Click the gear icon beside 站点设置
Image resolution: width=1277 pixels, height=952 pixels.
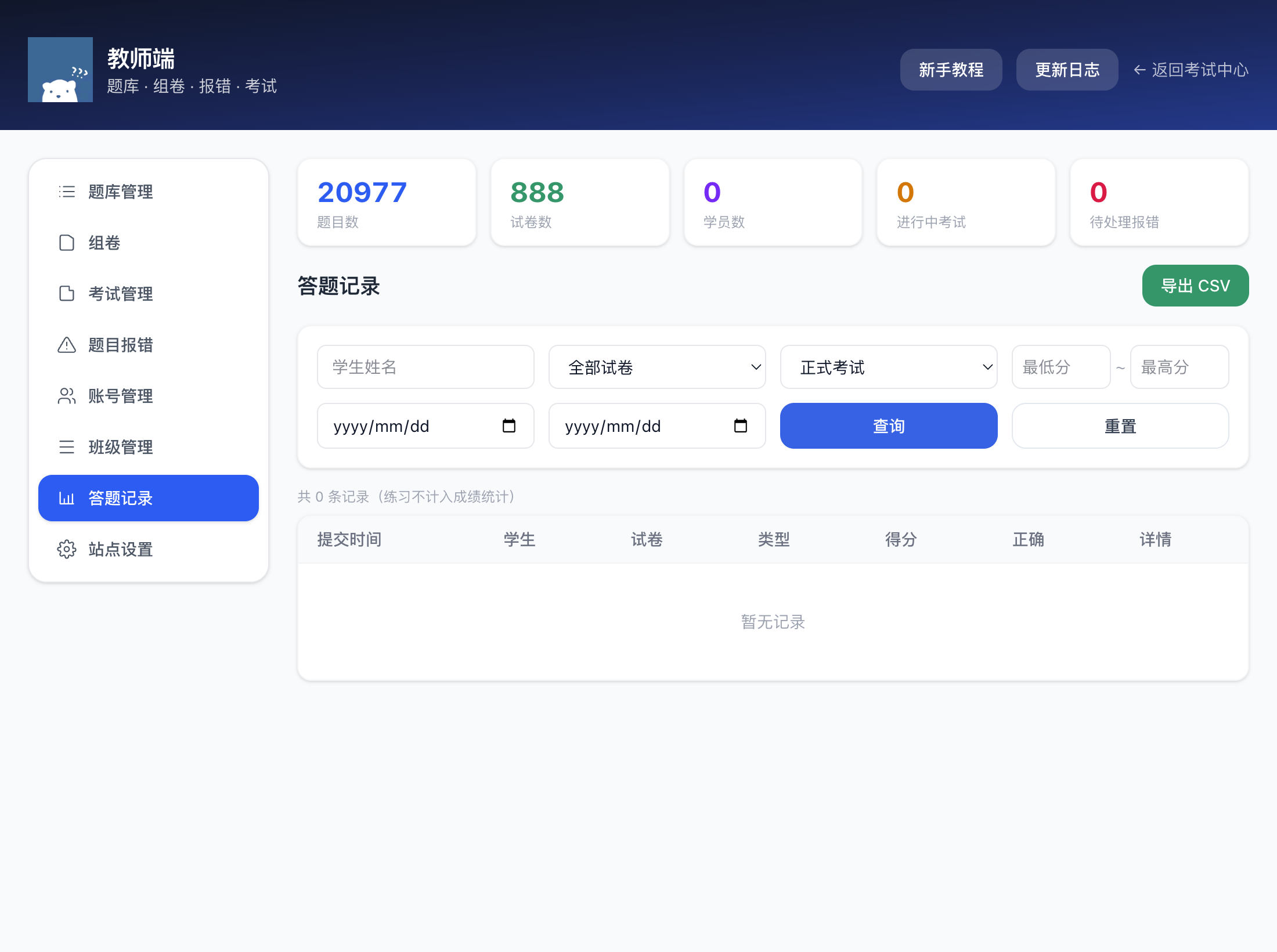tap(67, 549)
